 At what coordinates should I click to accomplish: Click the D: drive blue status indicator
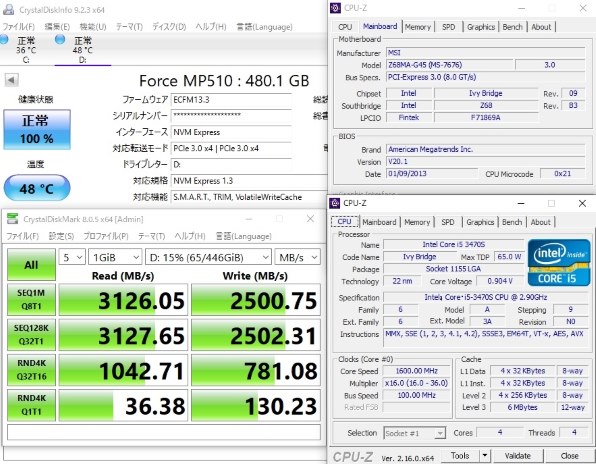pos(60,39)
